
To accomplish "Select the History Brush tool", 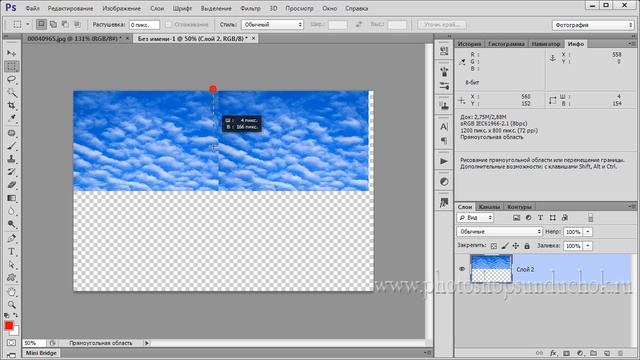I will point(11,172).
